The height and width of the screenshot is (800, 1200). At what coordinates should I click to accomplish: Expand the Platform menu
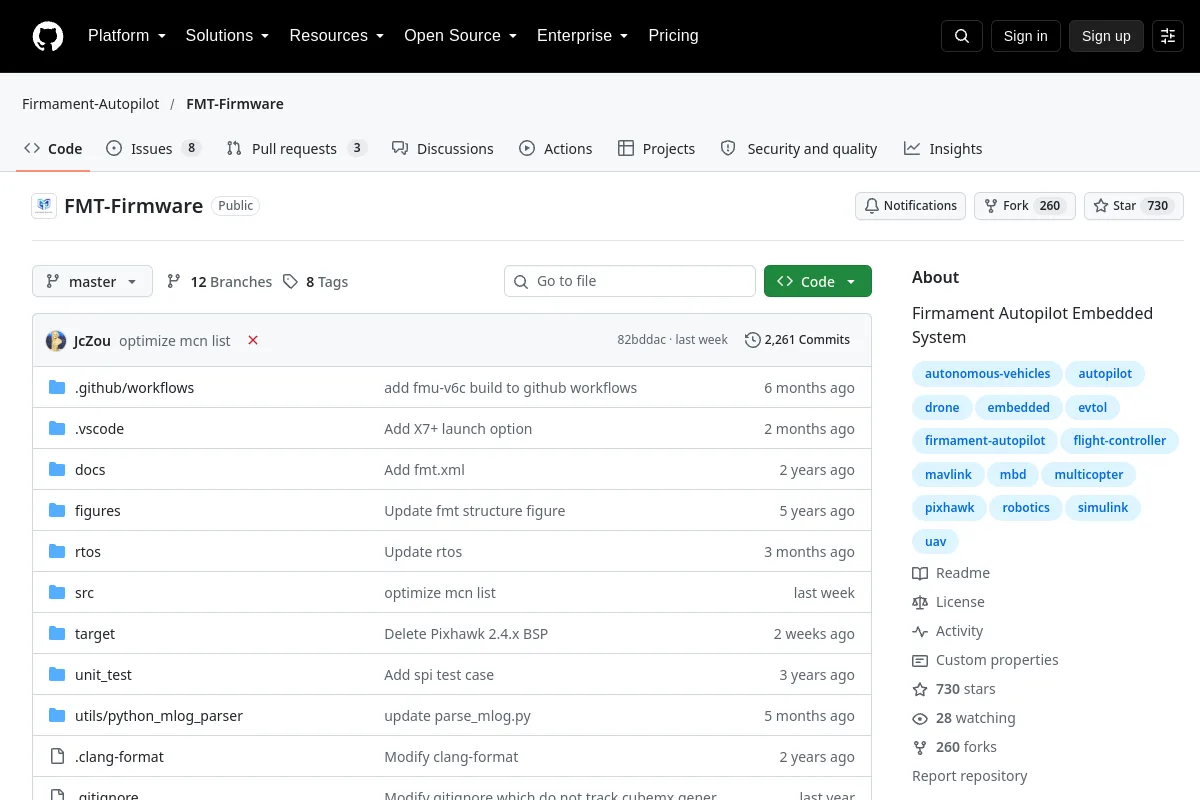point(127,36)
